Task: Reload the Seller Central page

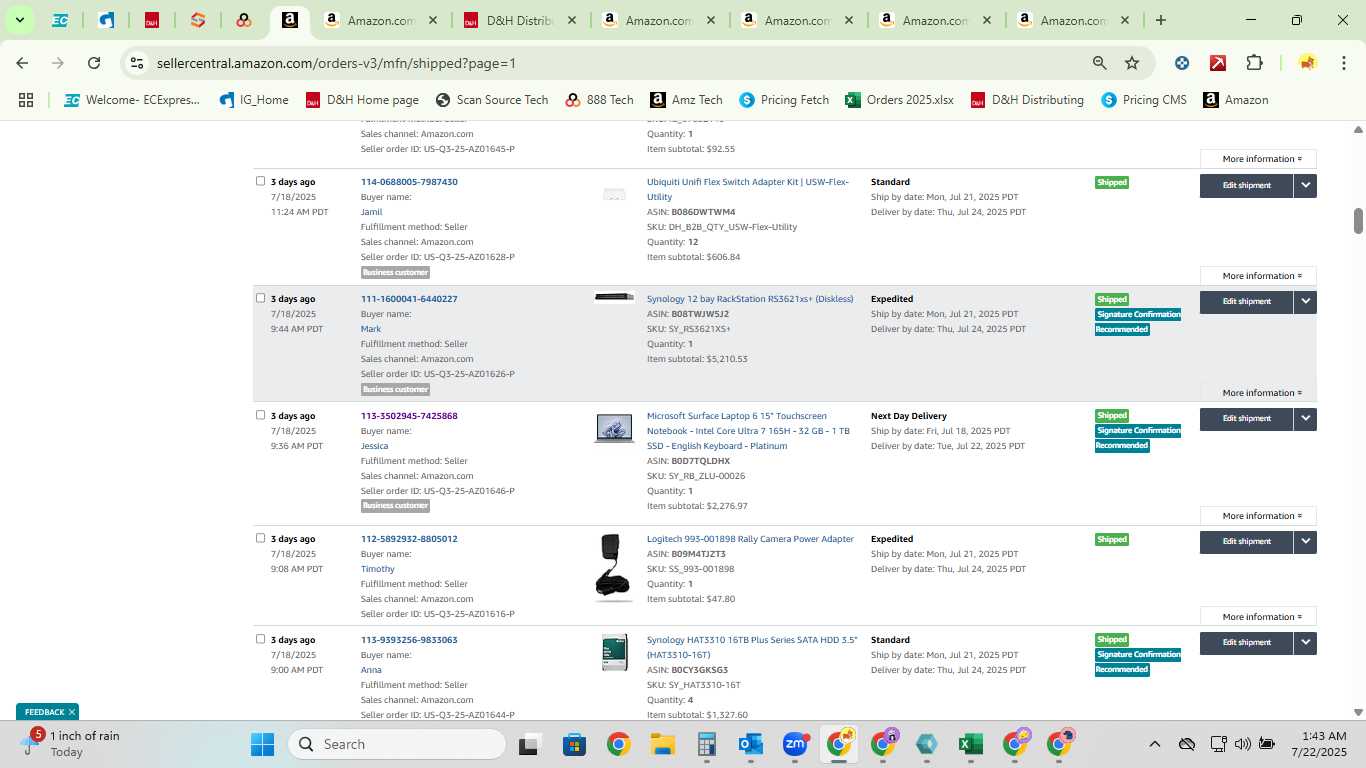Action: pyautogui.click(x=94, y=63)
